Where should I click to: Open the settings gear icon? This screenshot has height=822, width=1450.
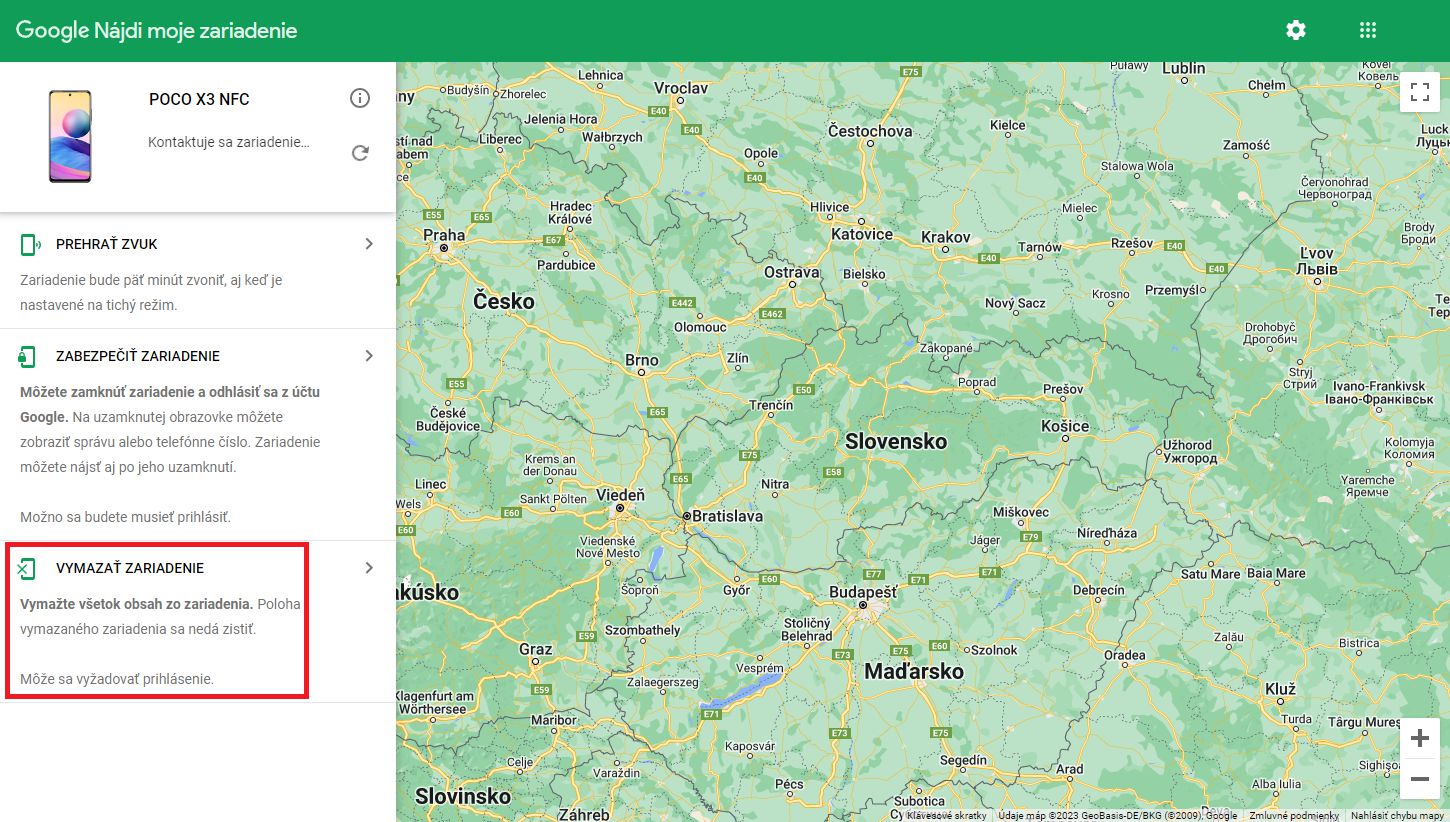point(1296,30)
